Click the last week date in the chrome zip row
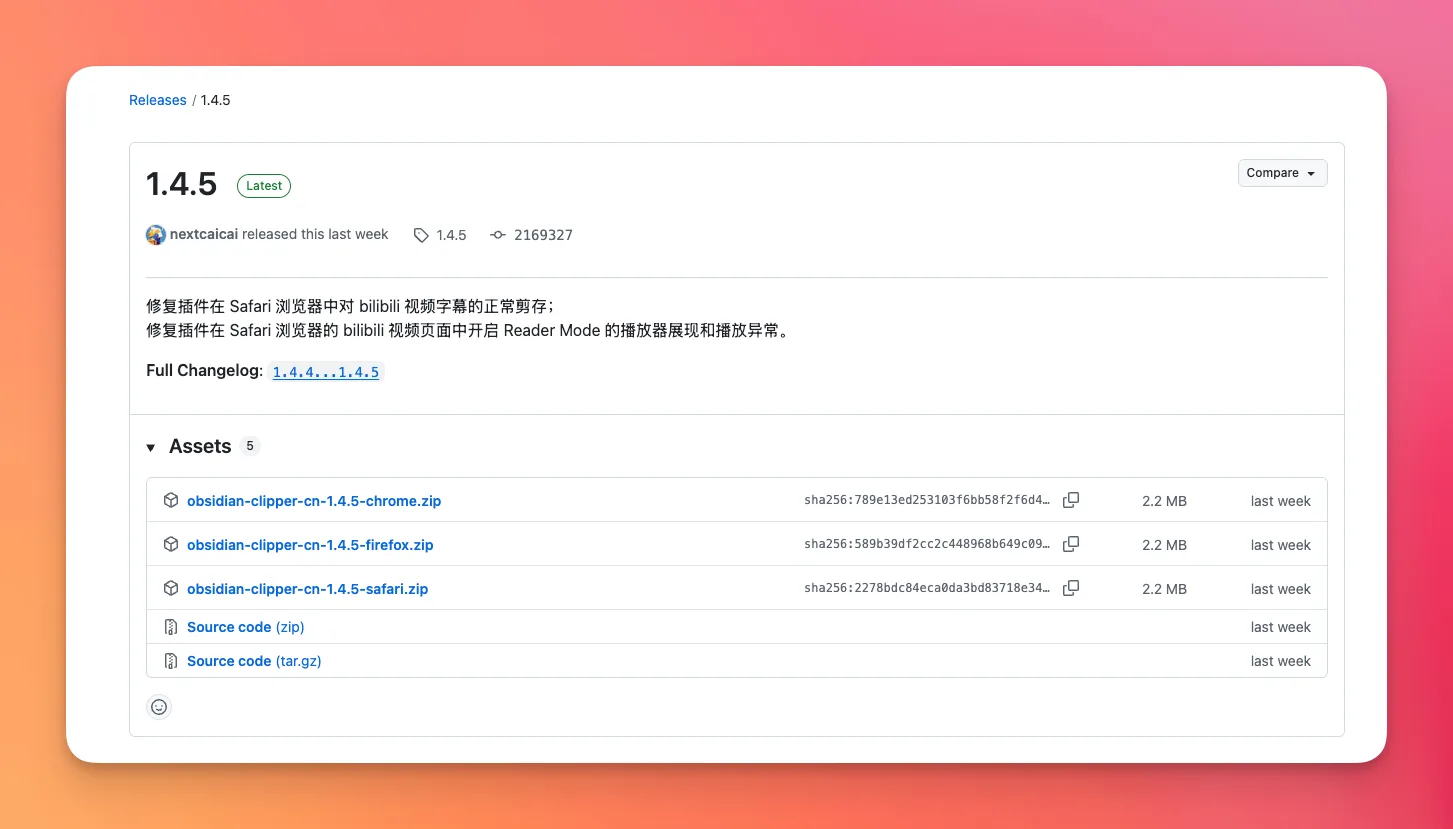This screenshot has height=829, width=1453. tap(1280, 501)
